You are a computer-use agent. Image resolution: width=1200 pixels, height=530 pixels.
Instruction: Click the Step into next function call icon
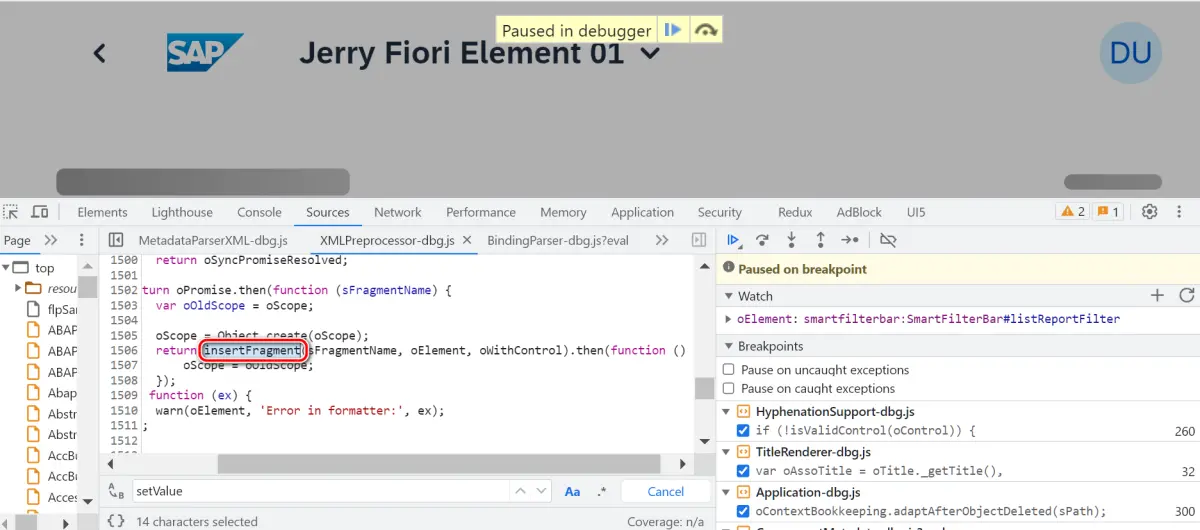click(x=791, y=240)
